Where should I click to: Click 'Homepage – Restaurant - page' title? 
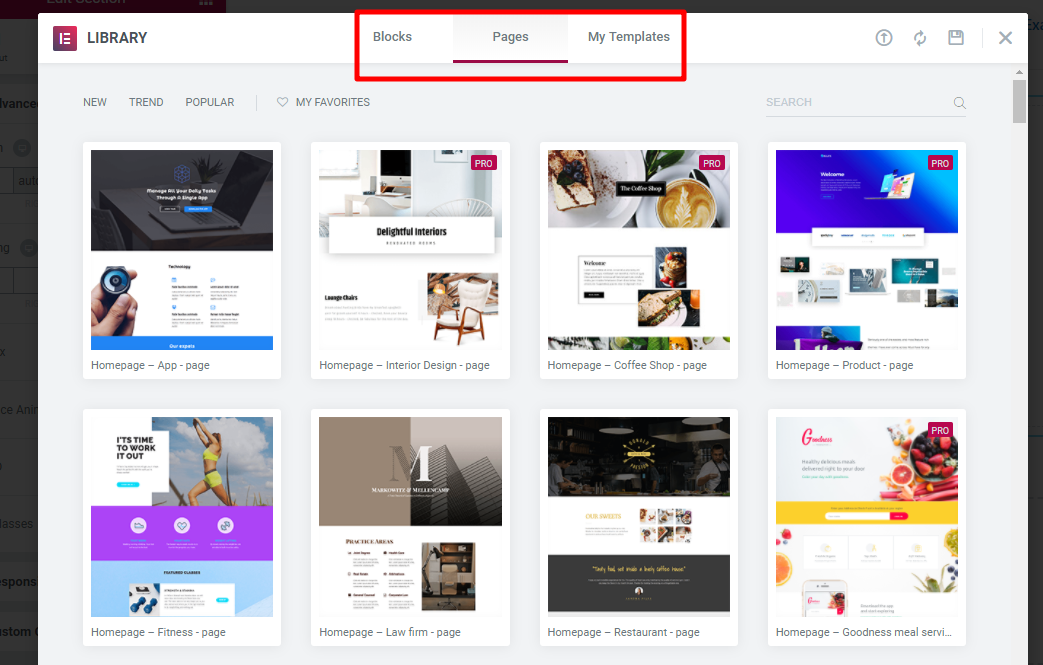[623, 632]
